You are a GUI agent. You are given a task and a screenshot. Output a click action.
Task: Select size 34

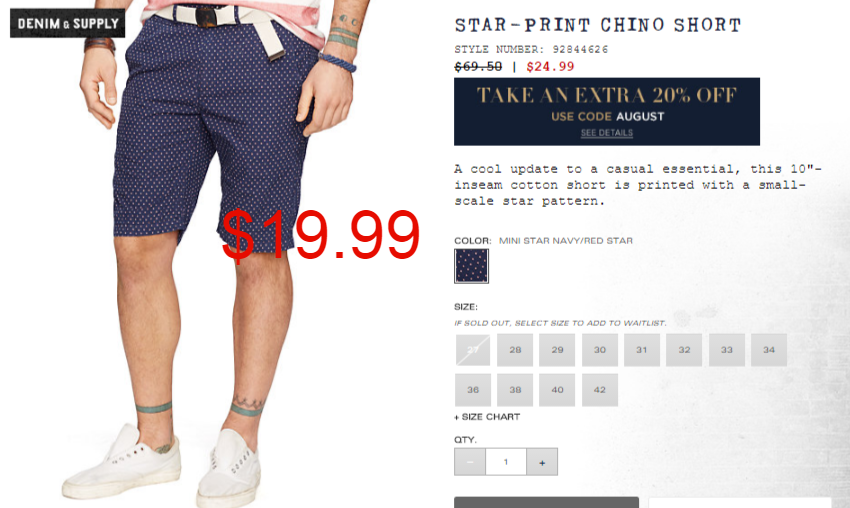(769, 350)
